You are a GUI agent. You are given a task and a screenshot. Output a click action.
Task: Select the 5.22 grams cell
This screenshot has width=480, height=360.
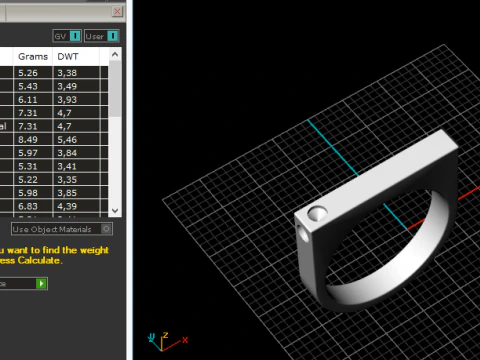click(x=33, y=180)
